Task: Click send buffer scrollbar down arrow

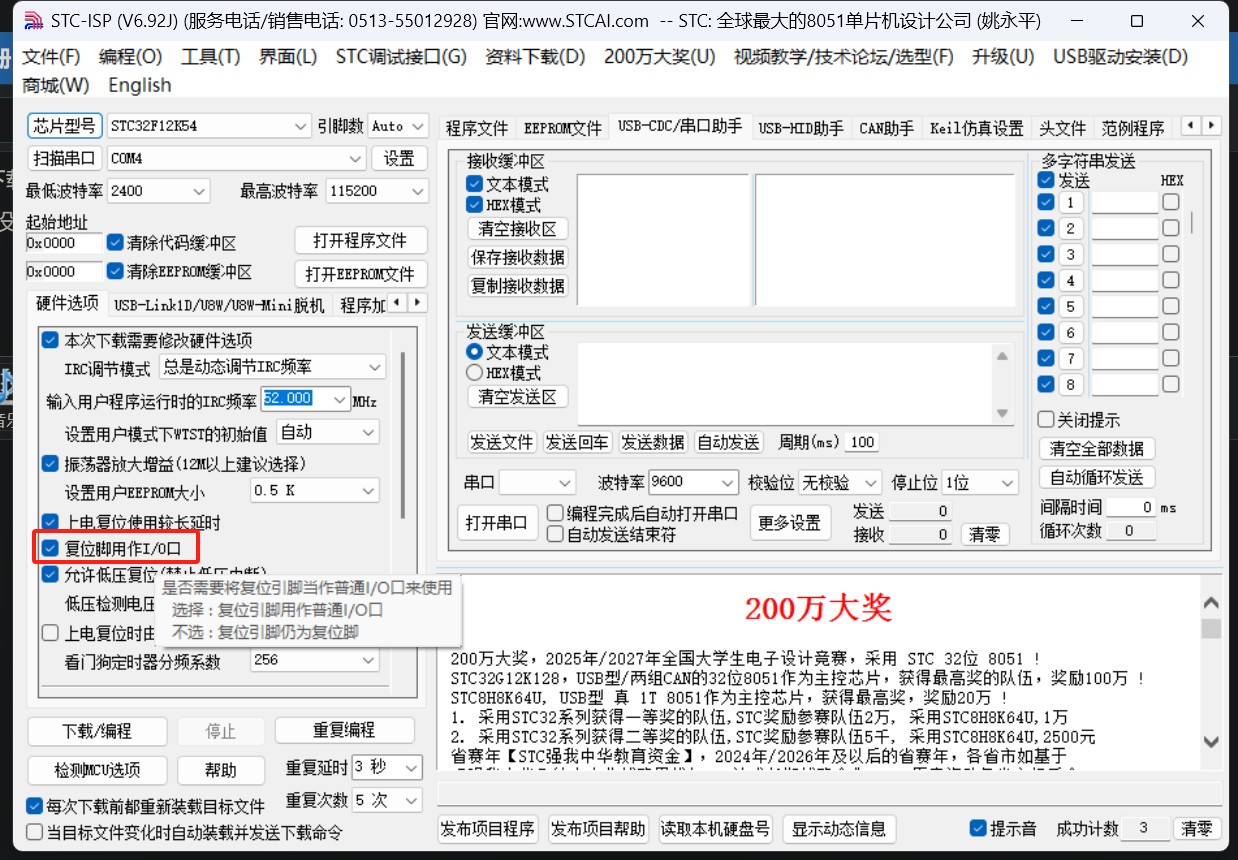Action: (1002, 414)
